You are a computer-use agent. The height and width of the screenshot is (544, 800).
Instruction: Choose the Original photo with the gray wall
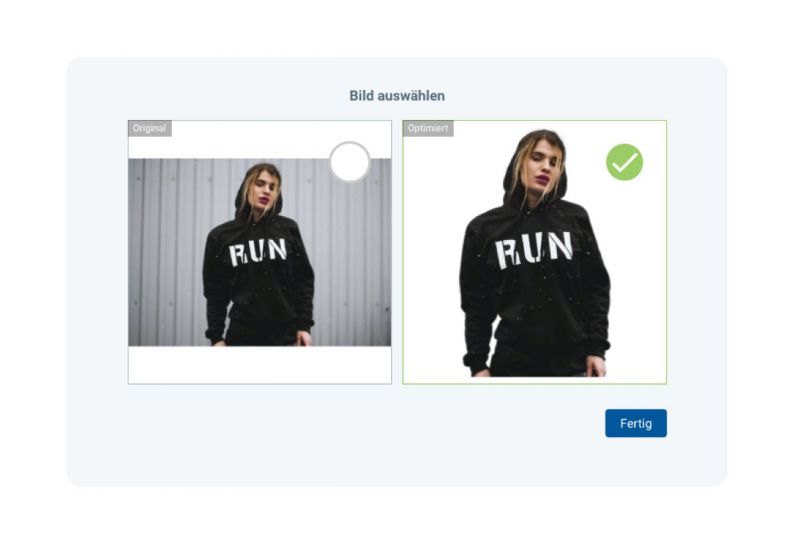pos(260,252)
